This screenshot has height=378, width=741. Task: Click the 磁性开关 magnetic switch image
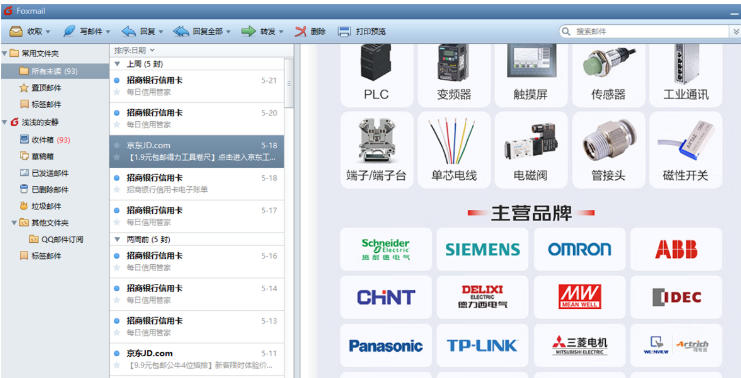(686, 140)
